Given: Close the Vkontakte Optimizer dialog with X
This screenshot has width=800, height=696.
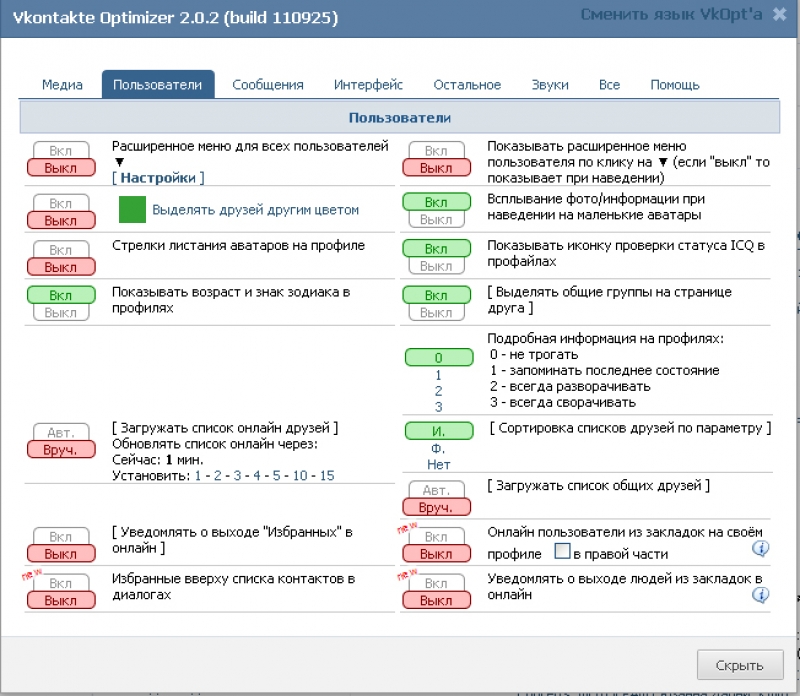Looking at the screenshot, I should click(780, 14).
